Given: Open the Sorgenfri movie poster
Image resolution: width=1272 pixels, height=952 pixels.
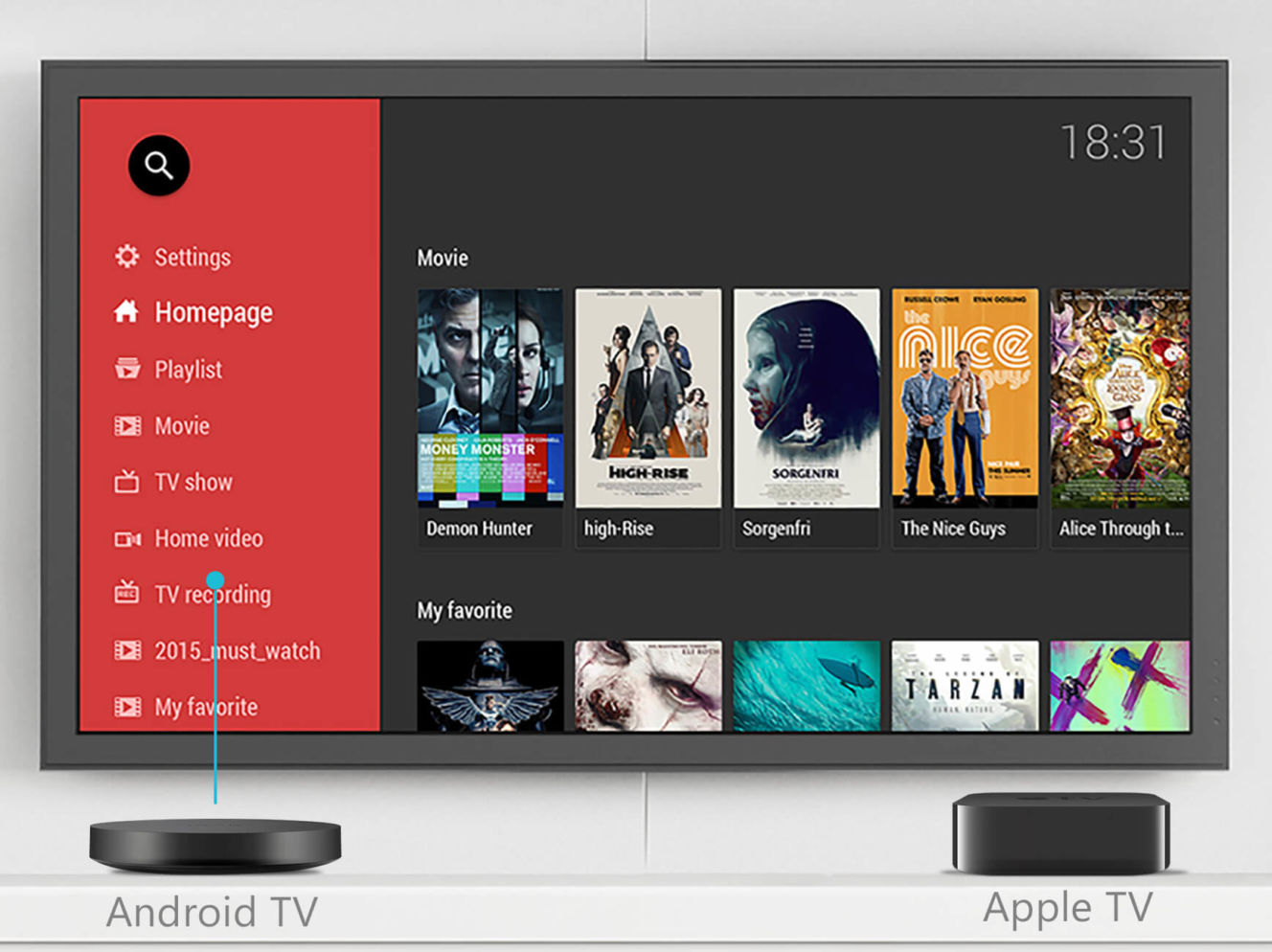Looking at the screenshot, I should tap(806, 397).
